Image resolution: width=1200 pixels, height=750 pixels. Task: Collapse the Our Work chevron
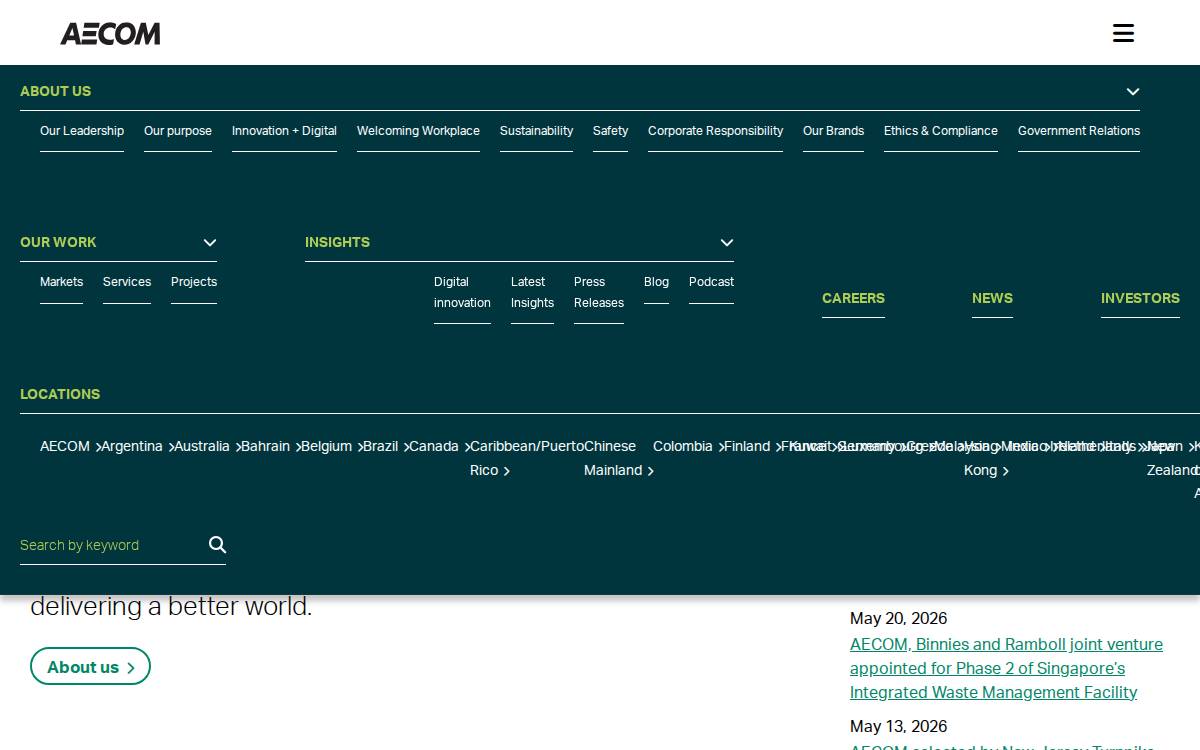pos(210,242)
